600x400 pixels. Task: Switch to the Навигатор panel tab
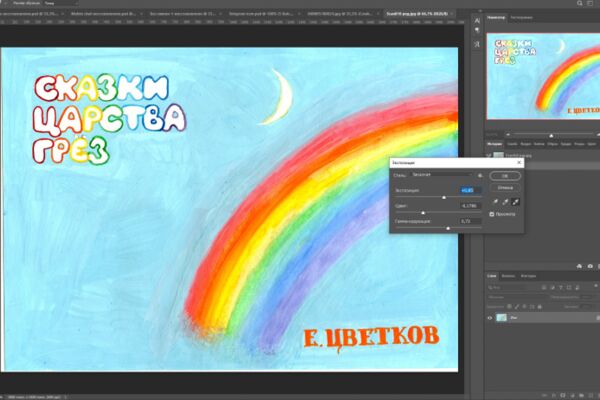click(496, 18)
